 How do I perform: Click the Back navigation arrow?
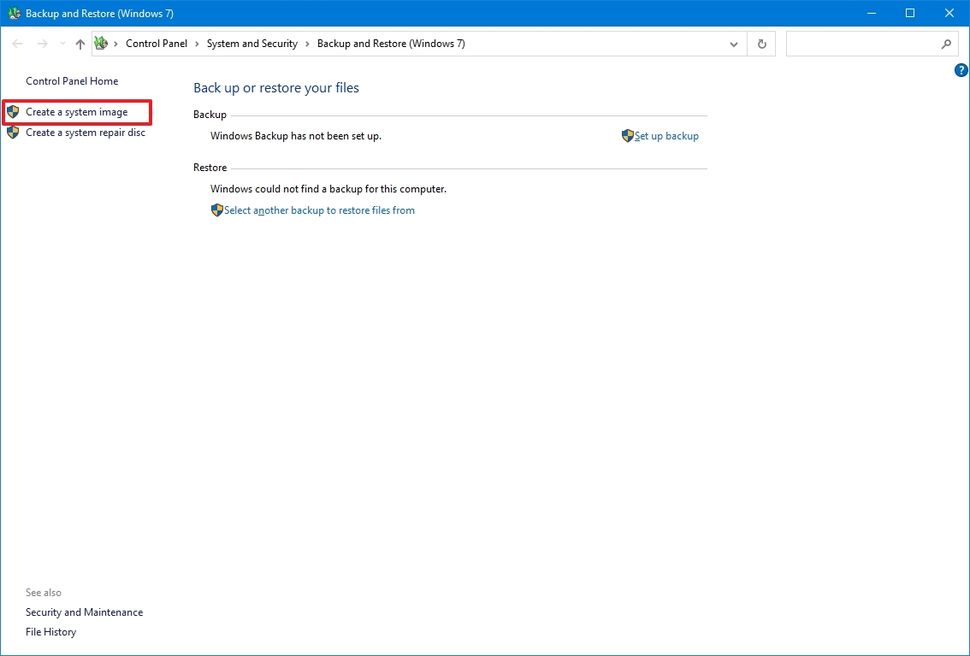(17, 43)
